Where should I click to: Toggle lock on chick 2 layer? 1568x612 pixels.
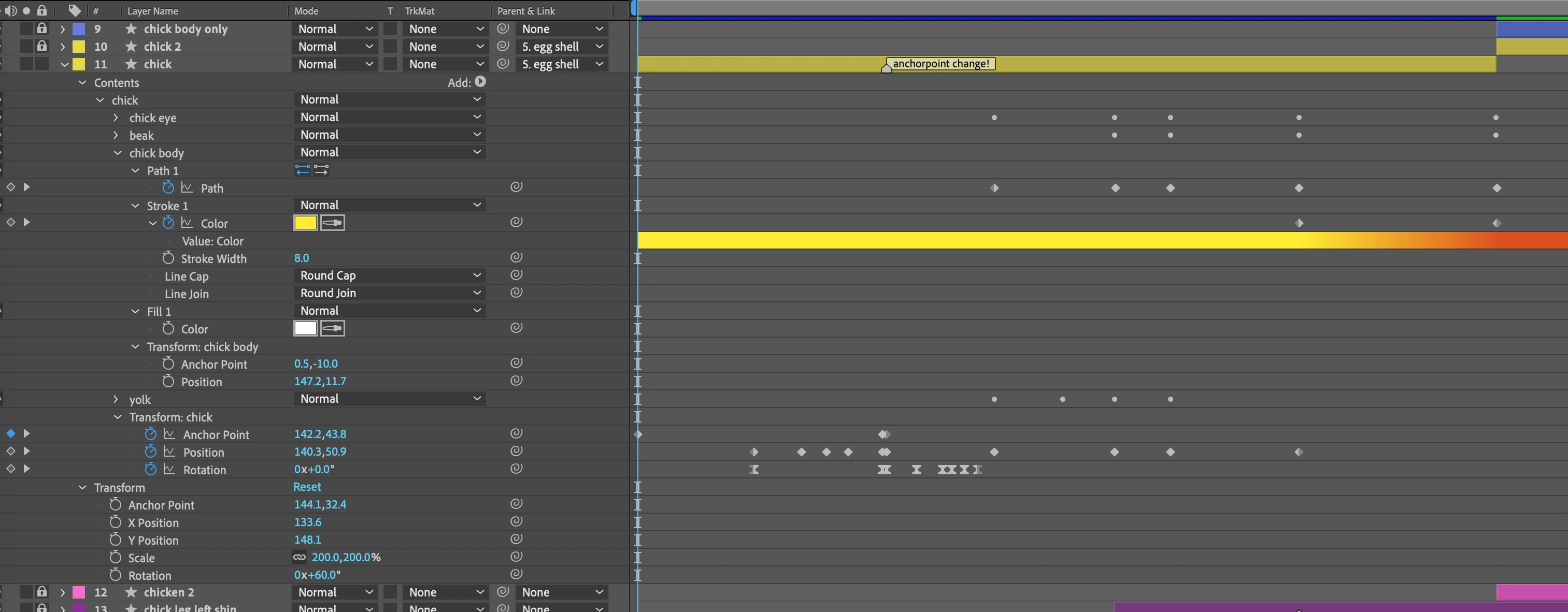point(41,46)
